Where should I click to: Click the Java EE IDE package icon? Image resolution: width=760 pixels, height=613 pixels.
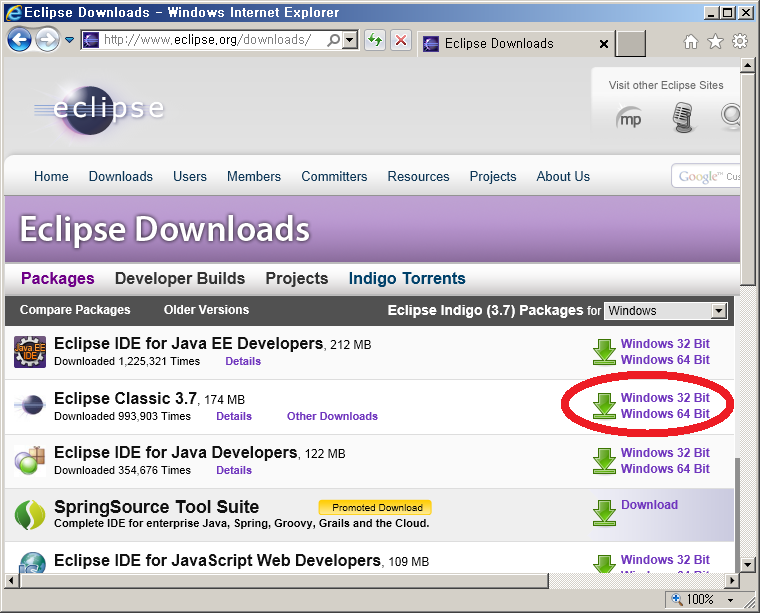[x=30, y=352]
